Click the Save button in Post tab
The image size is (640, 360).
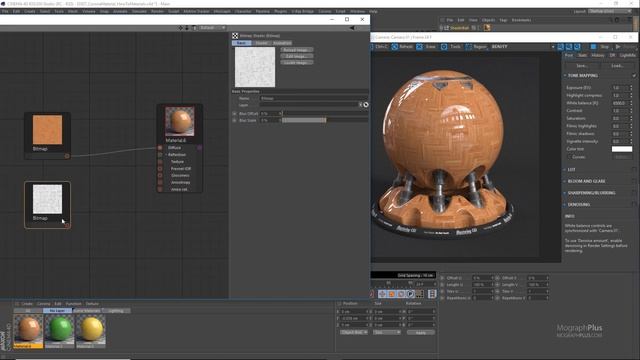(x=582, y=66)
